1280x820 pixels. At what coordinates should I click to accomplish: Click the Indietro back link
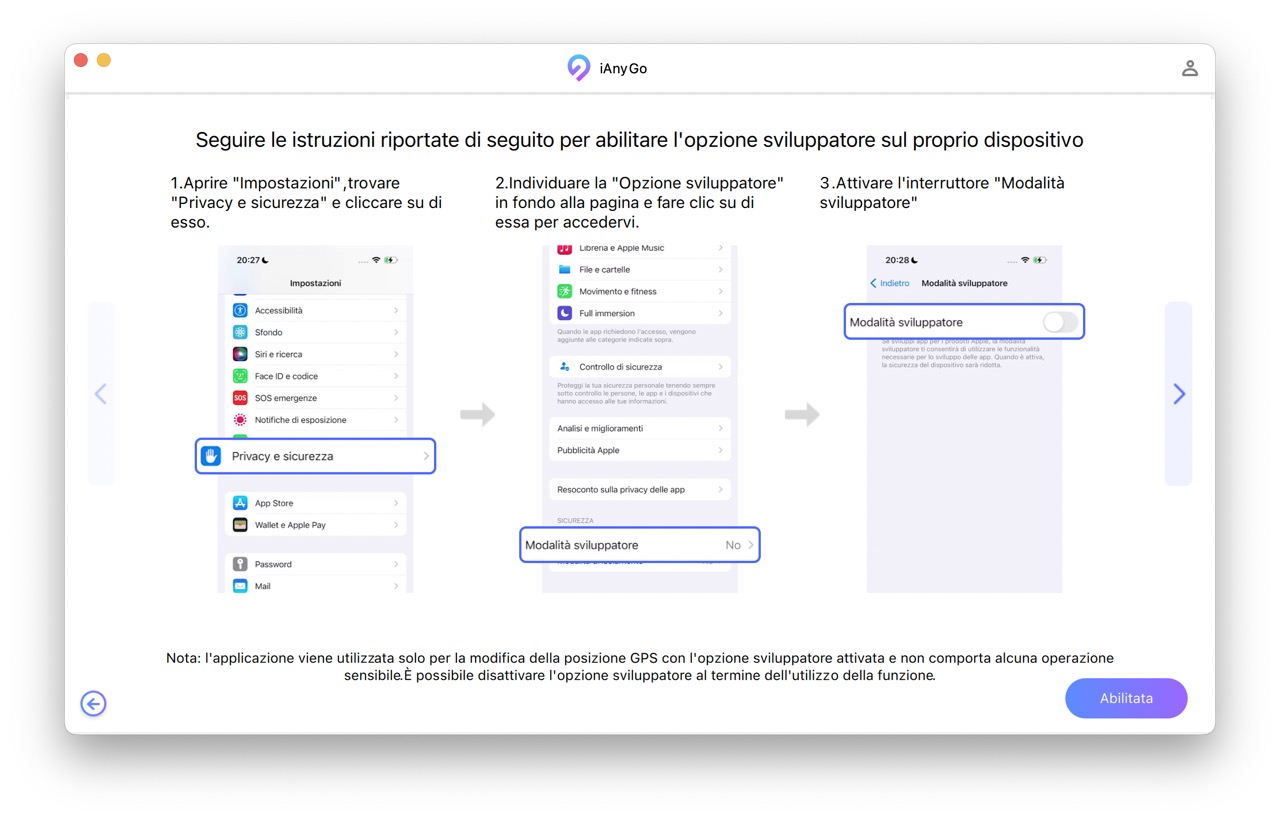point(890,283)
